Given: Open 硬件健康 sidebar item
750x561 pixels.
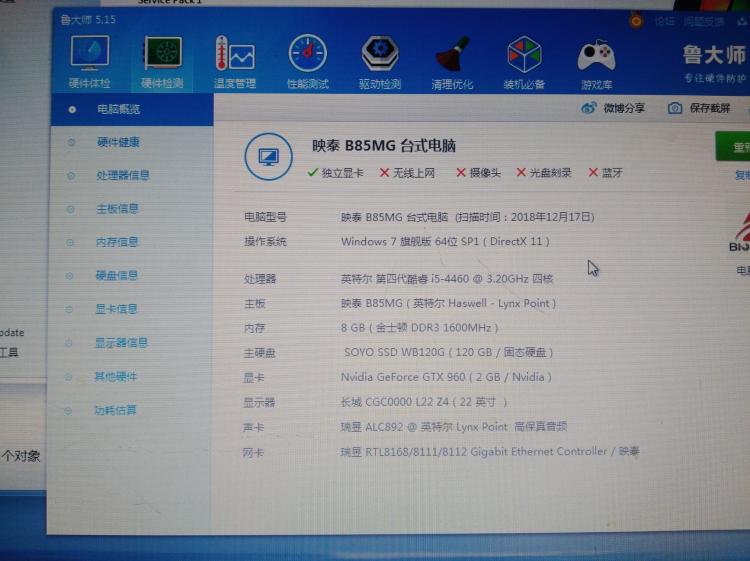Looking at the screenshot, I should tap(118, 142).
